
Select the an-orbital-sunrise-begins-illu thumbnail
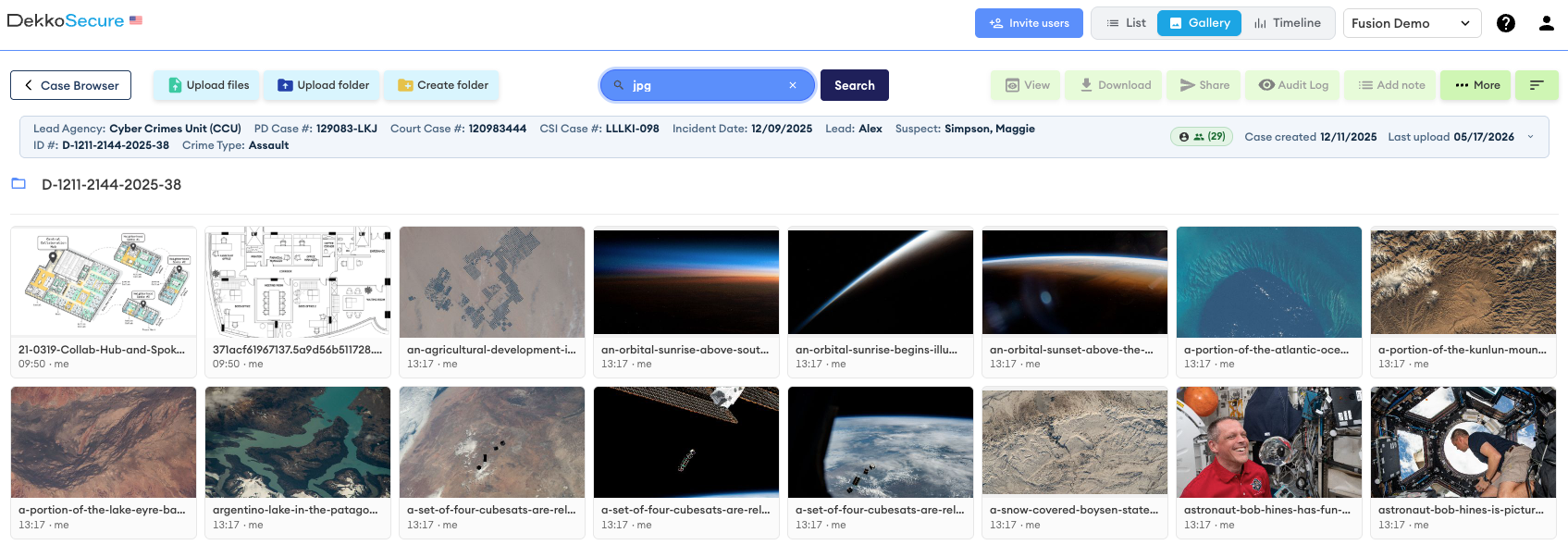click(881, 281)
